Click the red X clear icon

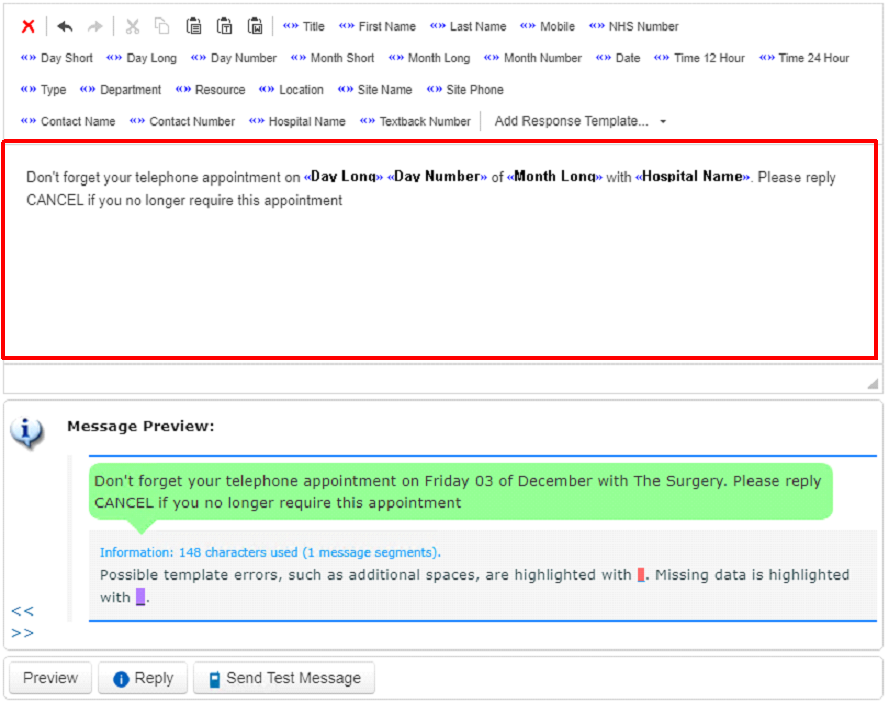29,27
